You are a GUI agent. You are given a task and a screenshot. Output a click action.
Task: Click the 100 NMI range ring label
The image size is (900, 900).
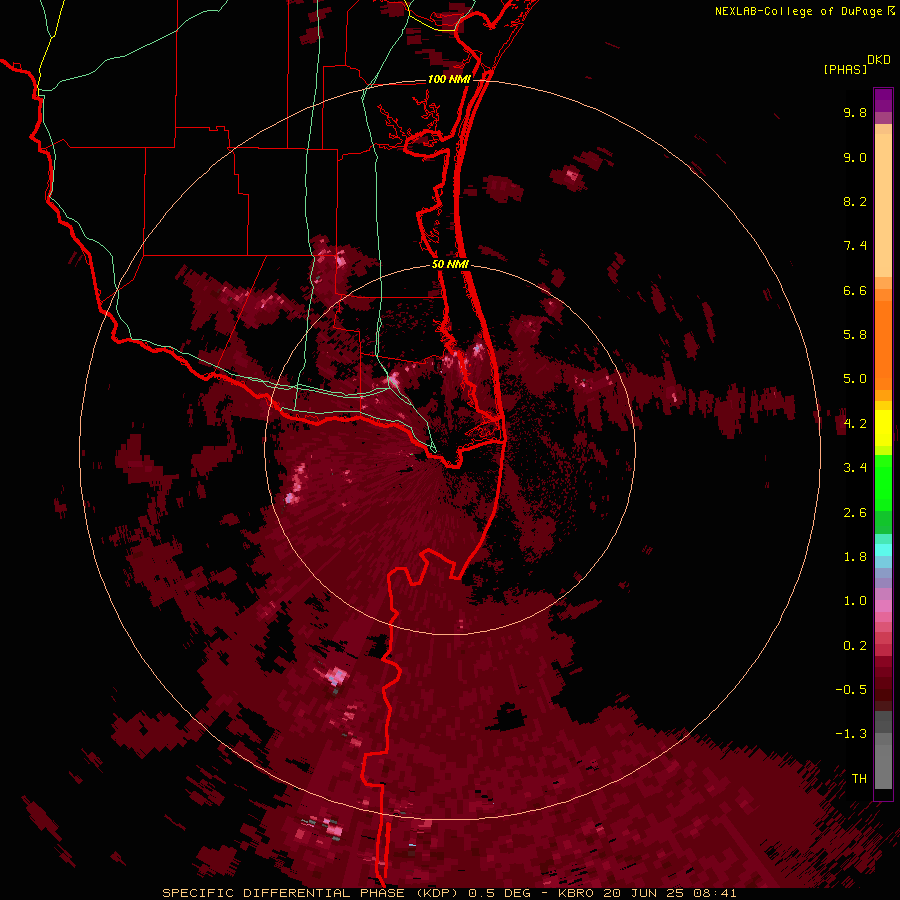(449, 79)
